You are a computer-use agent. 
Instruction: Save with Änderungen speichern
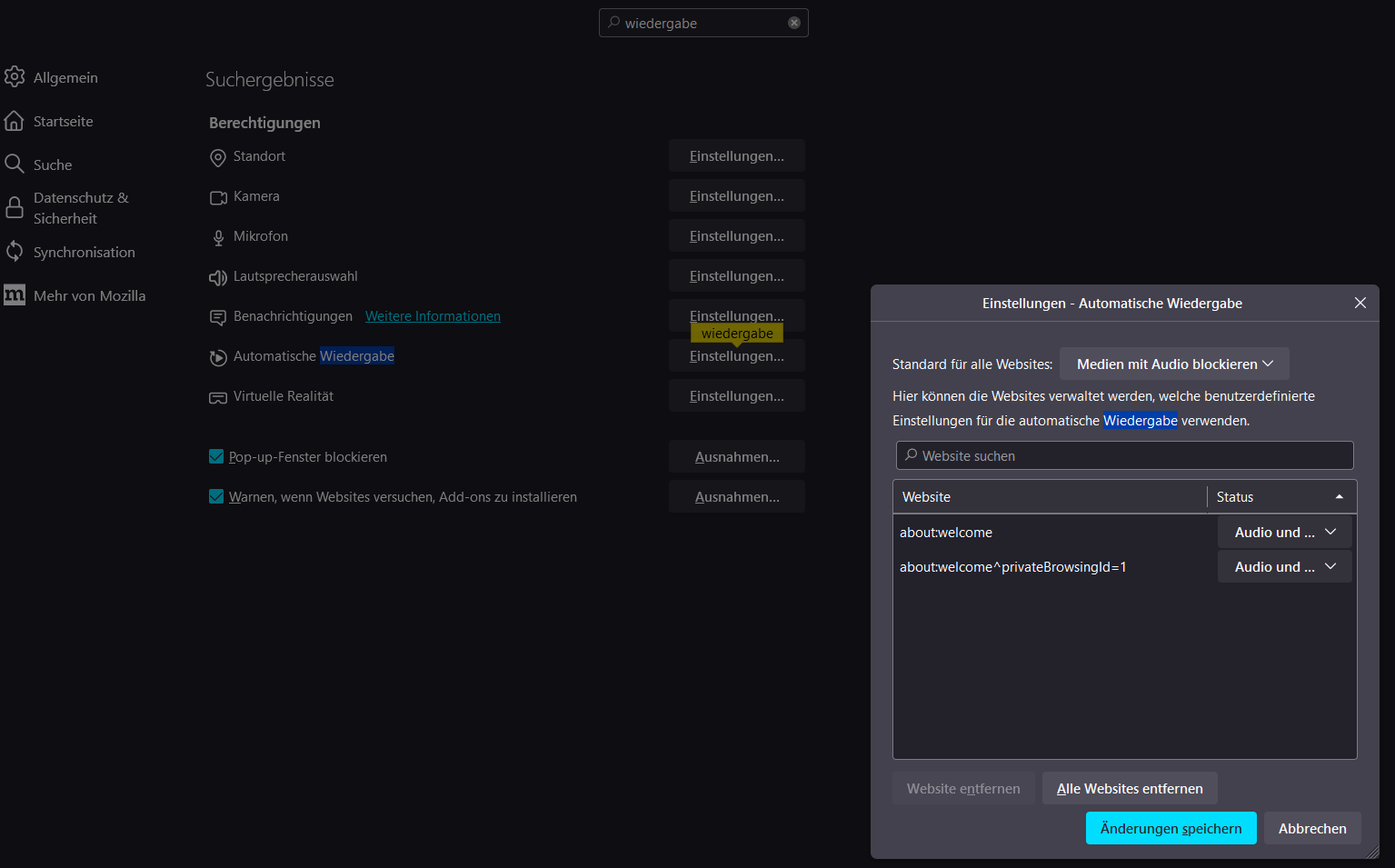point(1171,828)
